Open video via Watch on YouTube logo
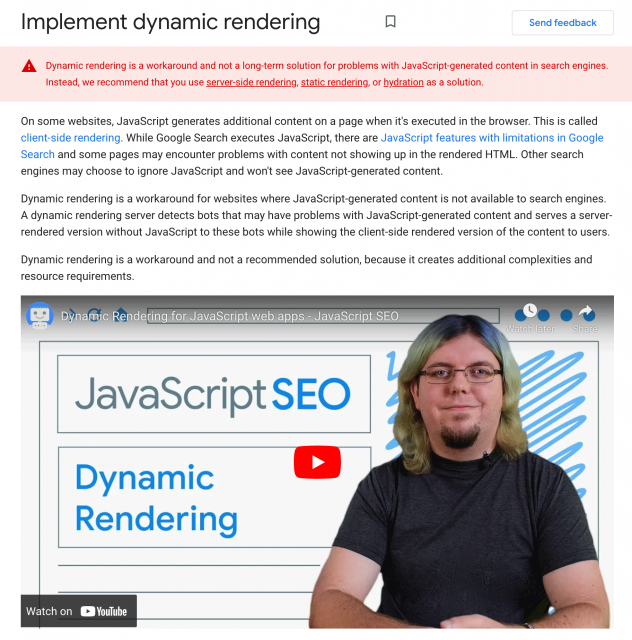Screen dimensions: 632x640 coord(104,611)
